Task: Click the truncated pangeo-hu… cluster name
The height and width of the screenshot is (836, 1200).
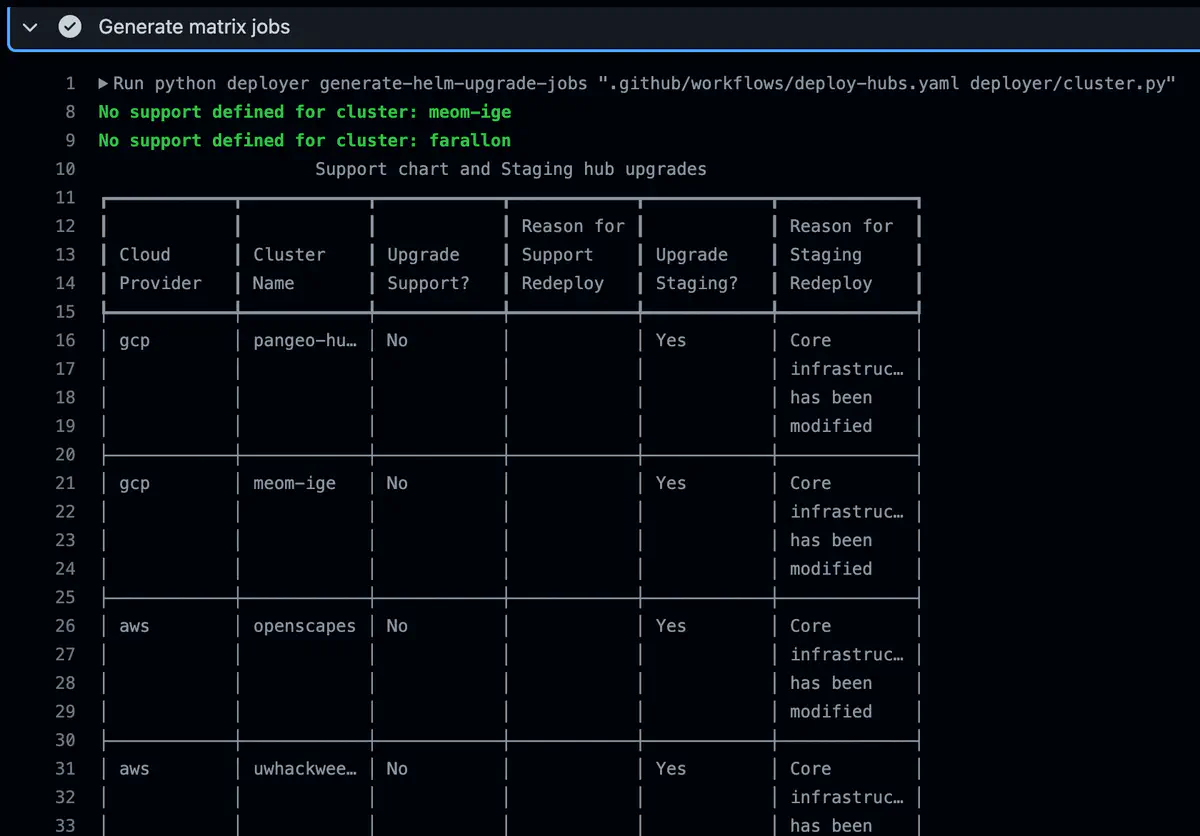Action: coord(304,340)
